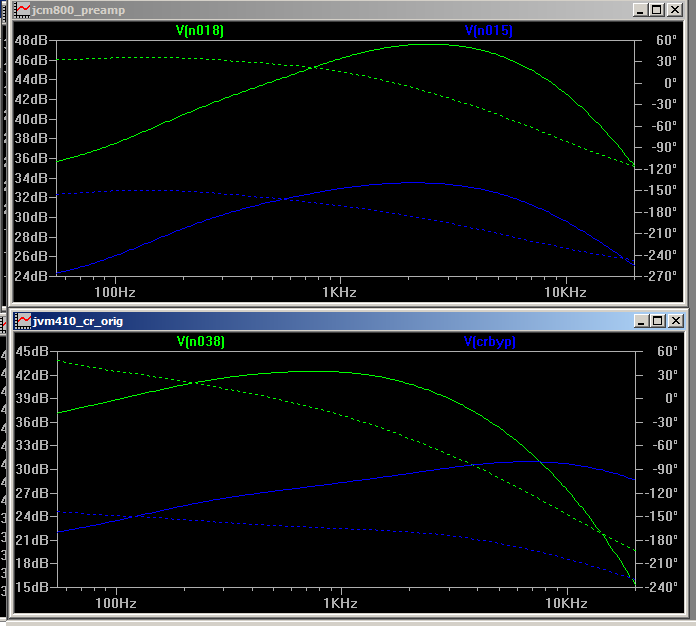The width and height of the screenshot is (696, 626).
Task: Select the V(crbyp) trace label
Action: click(x=490, y=341)
